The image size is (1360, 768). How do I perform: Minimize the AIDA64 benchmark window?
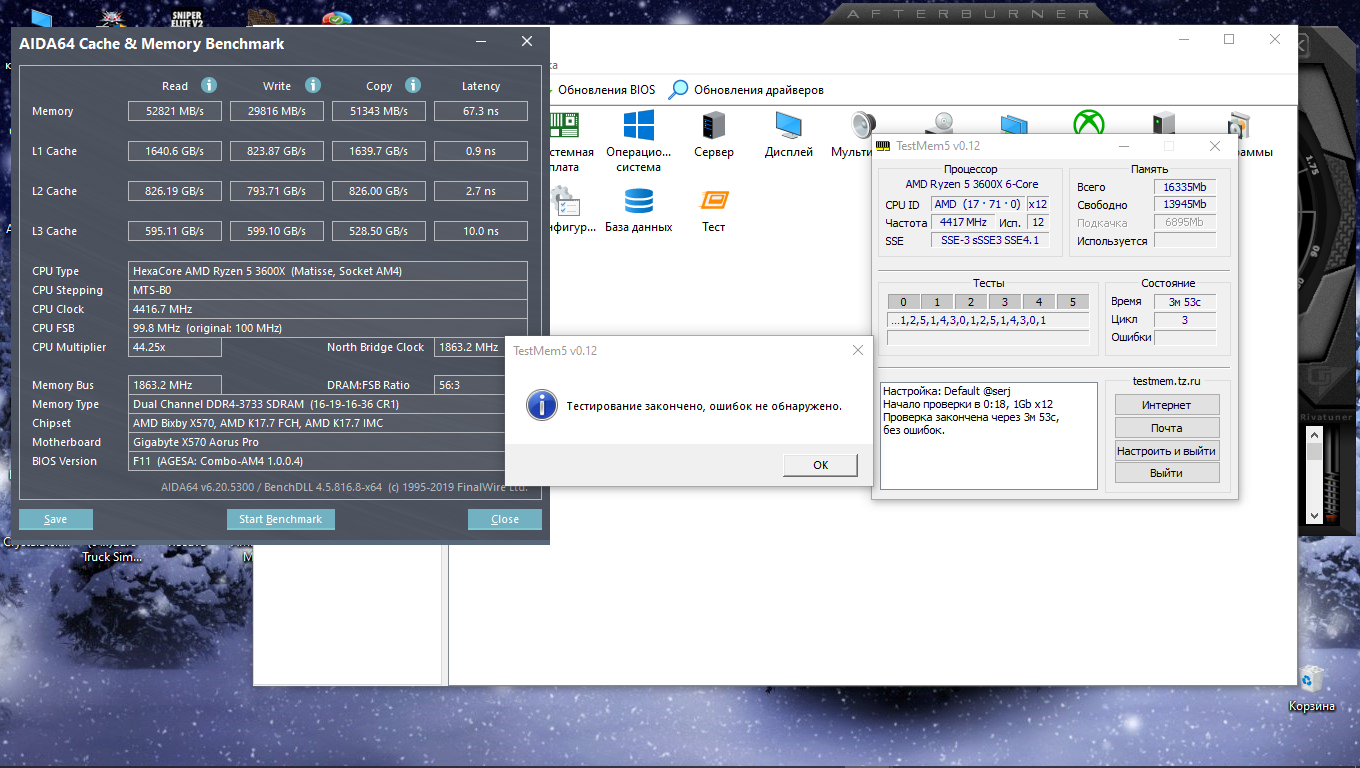coord(481,42)
